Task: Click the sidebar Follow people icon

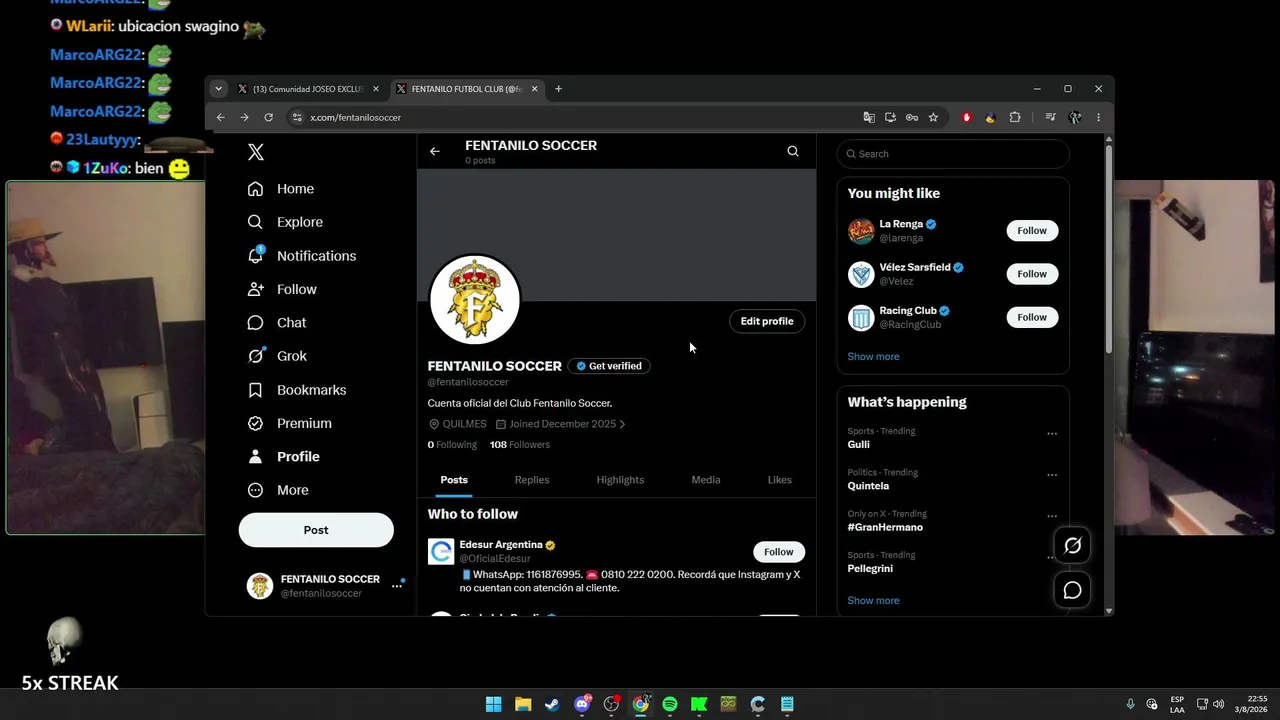Action: tap(256, 289)
